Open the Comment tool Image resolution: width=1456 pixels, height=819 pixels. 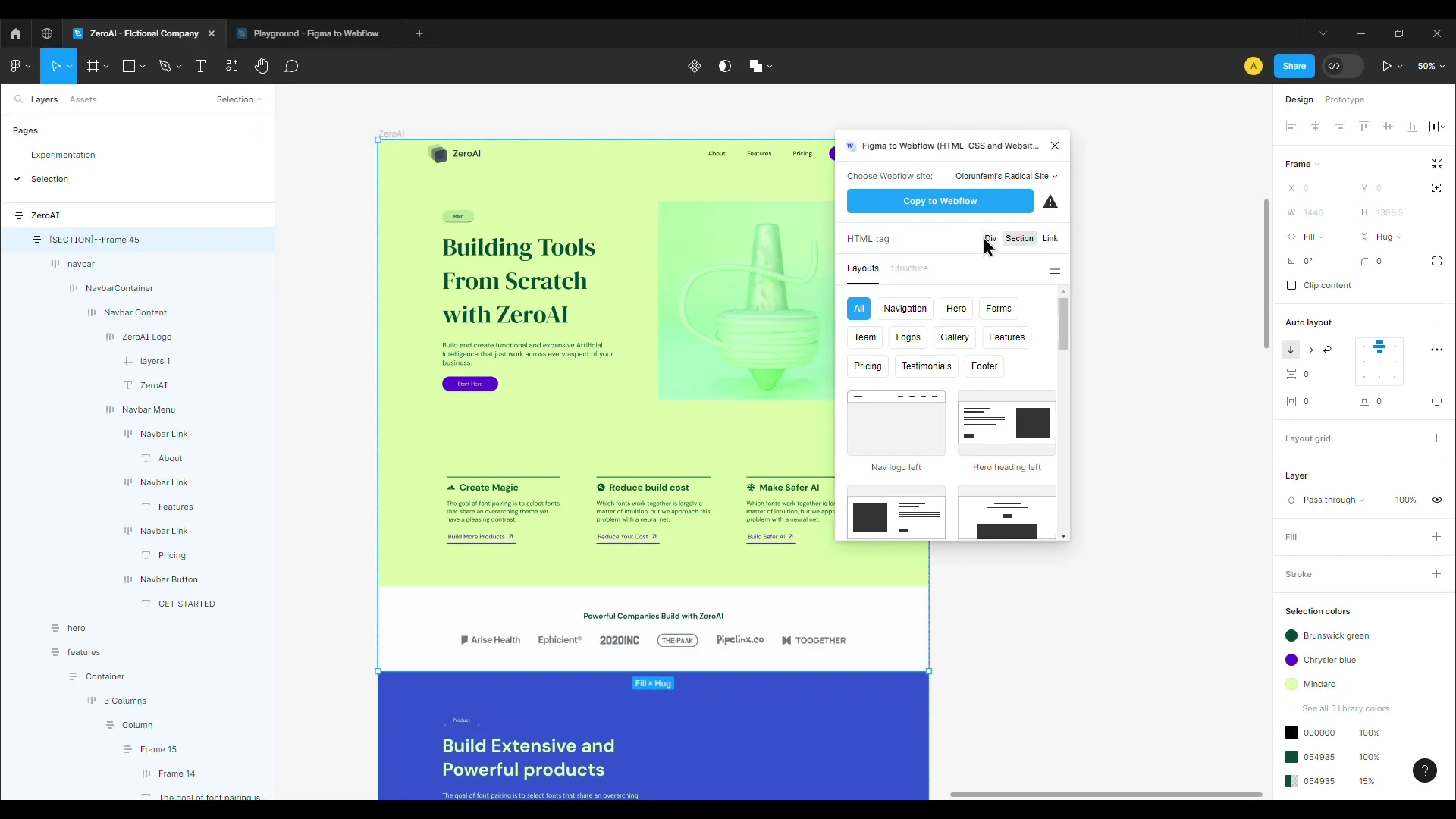pyautogui.click(x=291, y=66)
